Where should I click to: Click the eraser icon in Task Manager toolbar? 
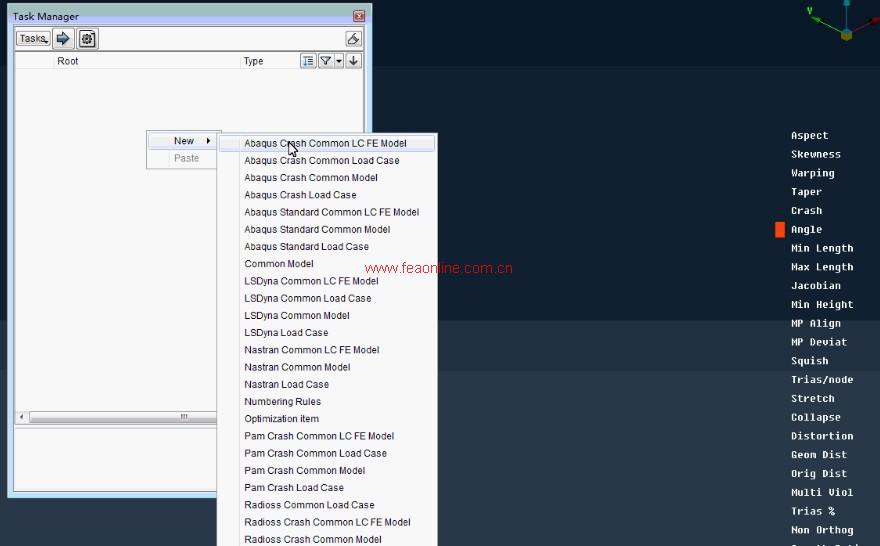coord(353,39)
